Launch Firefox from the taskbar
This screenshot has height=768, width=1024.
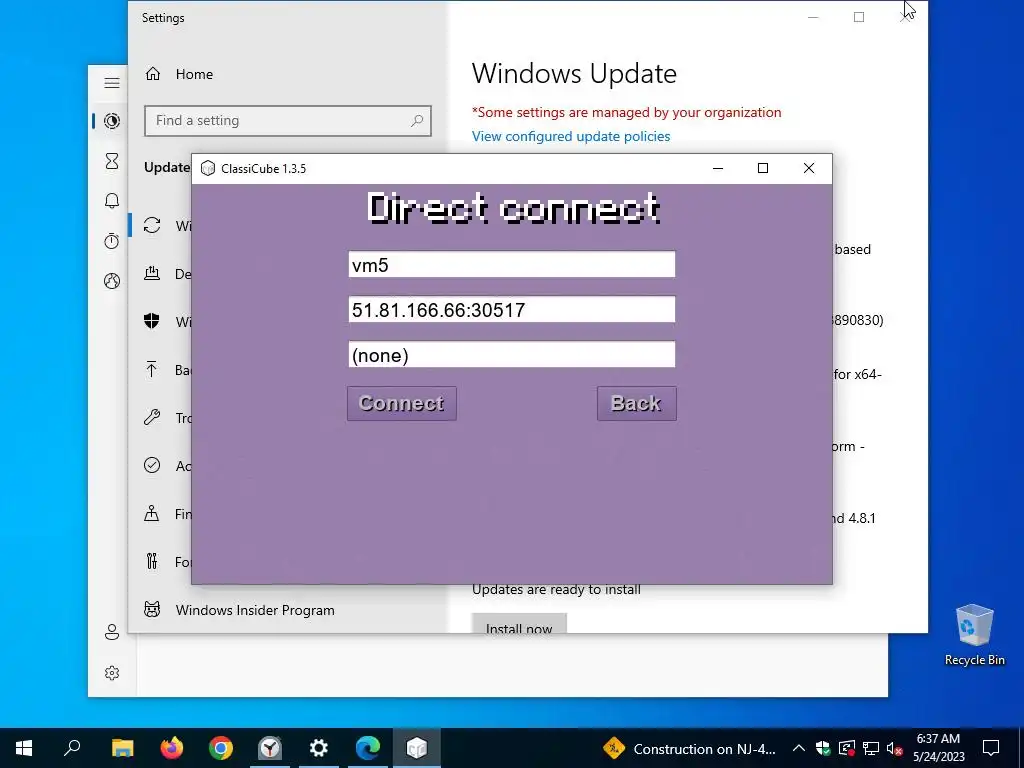click(x=172, y=748)
